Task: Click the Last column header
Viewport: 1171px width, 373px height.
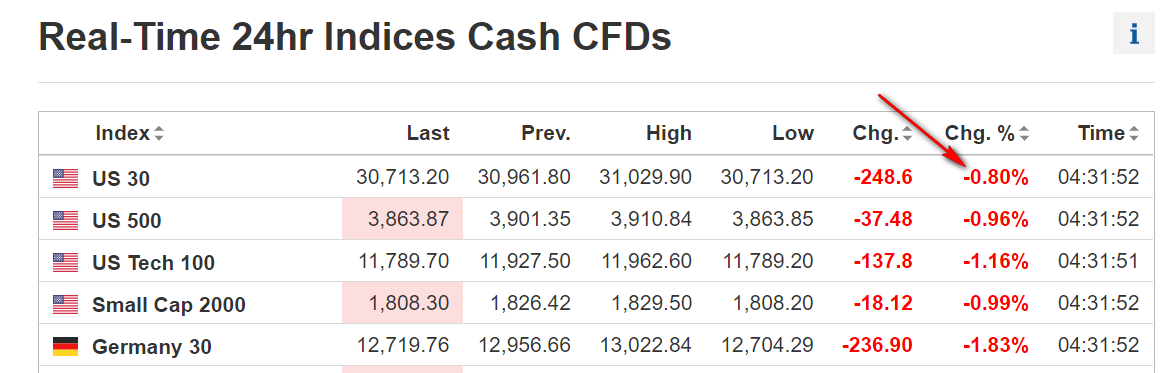Action: [428, 133]
